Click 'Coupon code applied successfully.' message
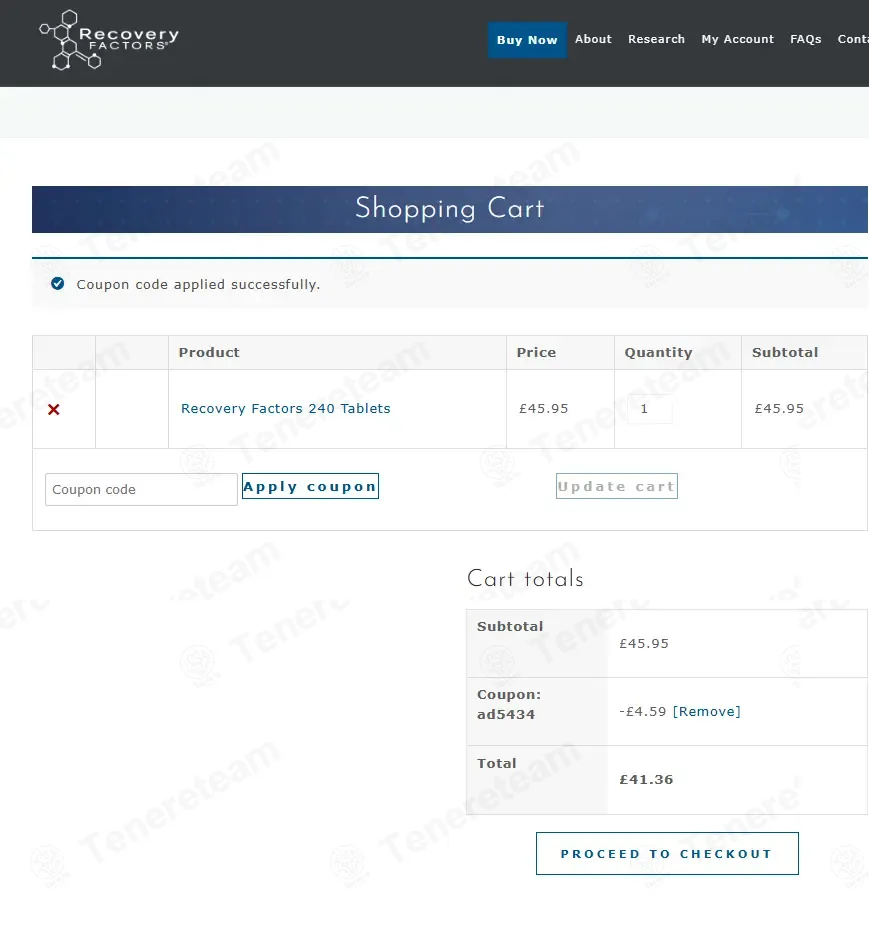 pos(198,284)
